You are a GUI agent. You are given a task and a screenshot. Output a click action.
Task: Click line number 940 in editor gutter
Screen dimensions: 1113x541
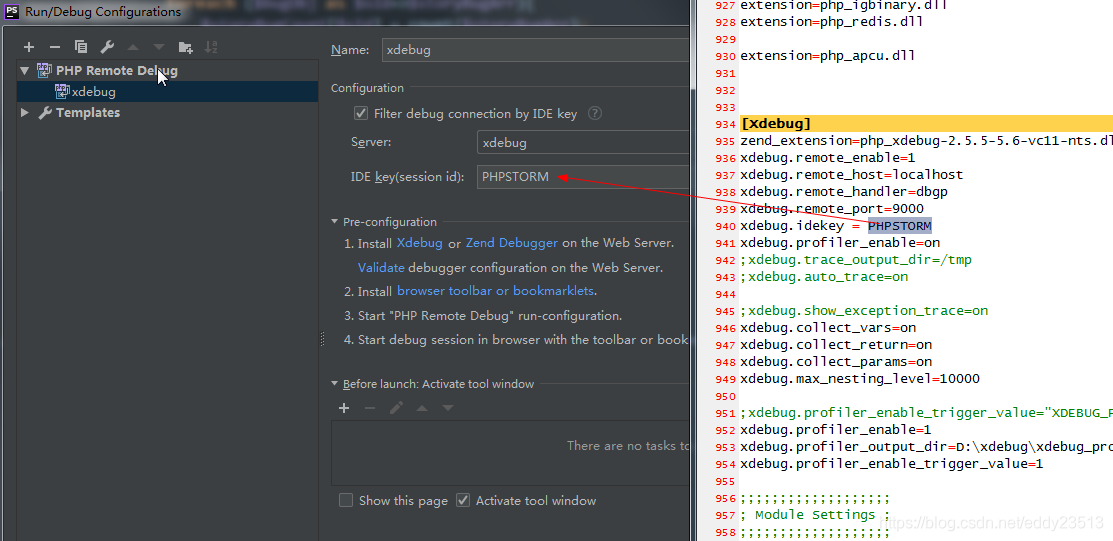point(725,226)
